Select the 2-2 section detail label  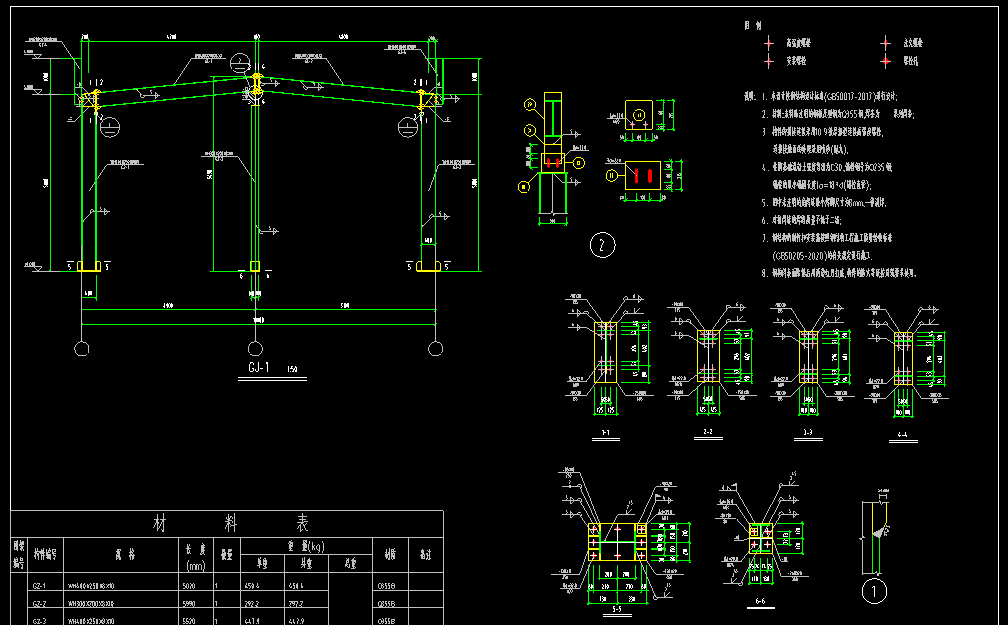coord(707,433)
